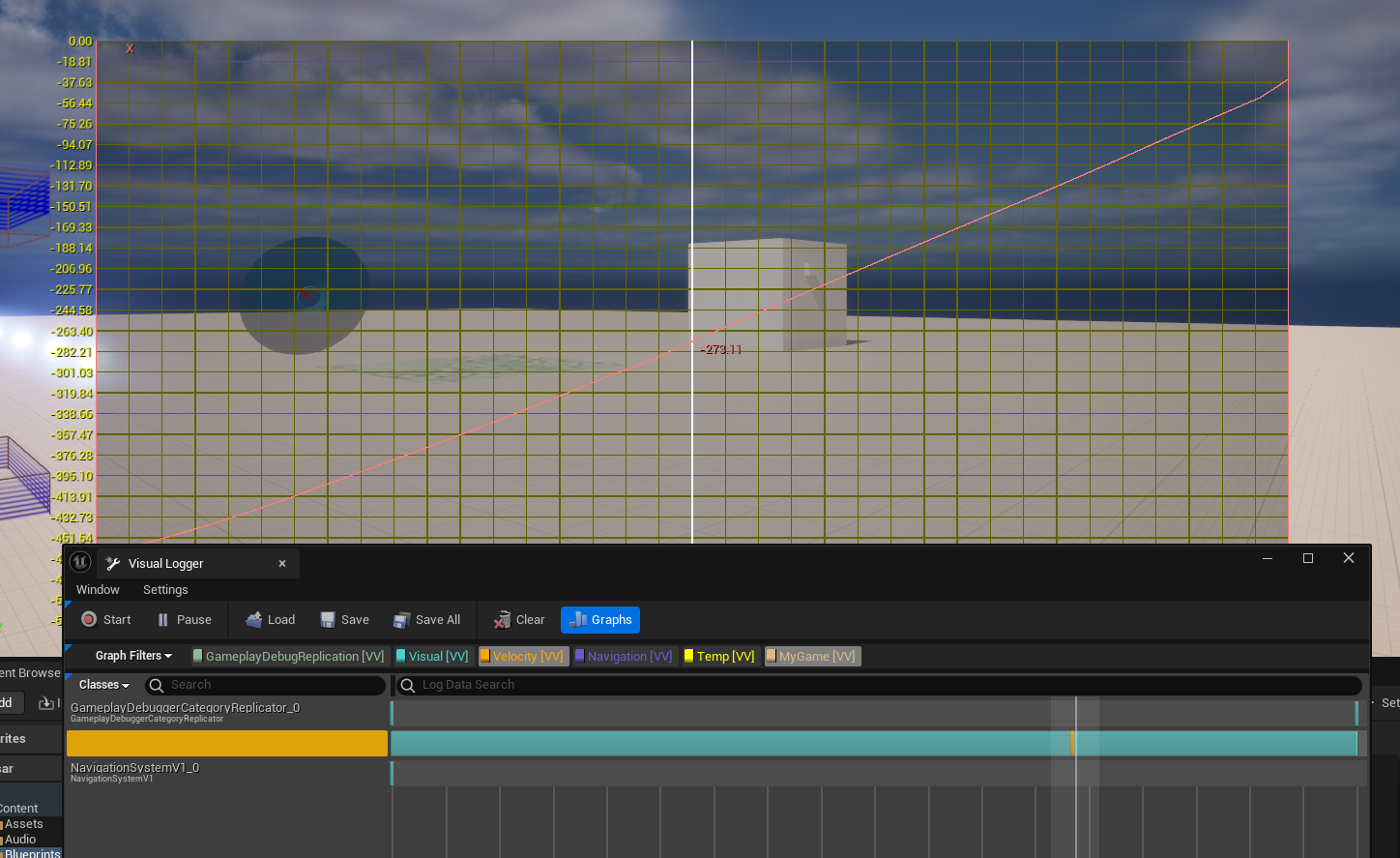
Task: Focus the classes Search field
Action: (265, 685)
